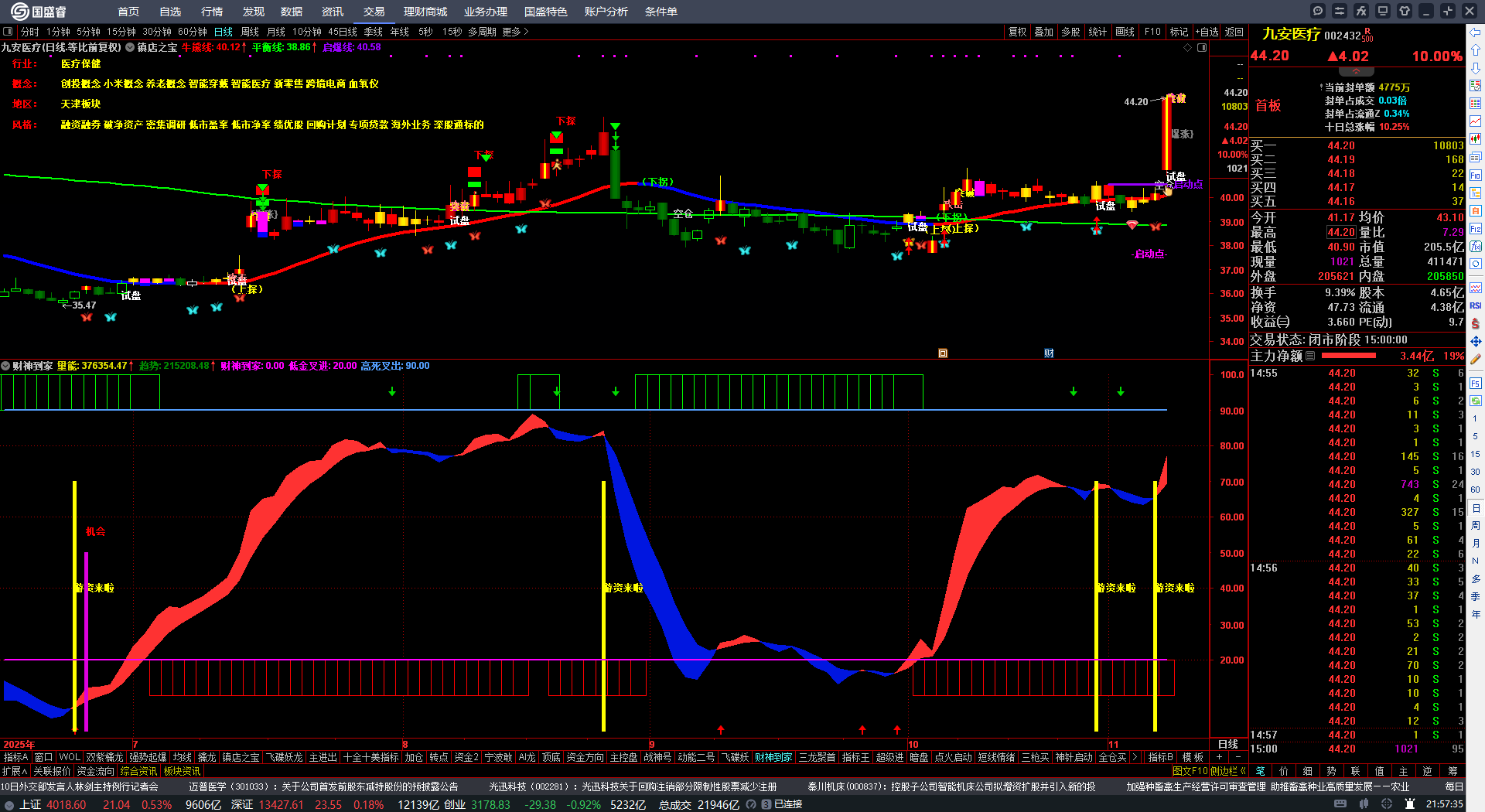Open the on-screen keyboard status bar icon
1485x812 pixels.
[1340, 804]
